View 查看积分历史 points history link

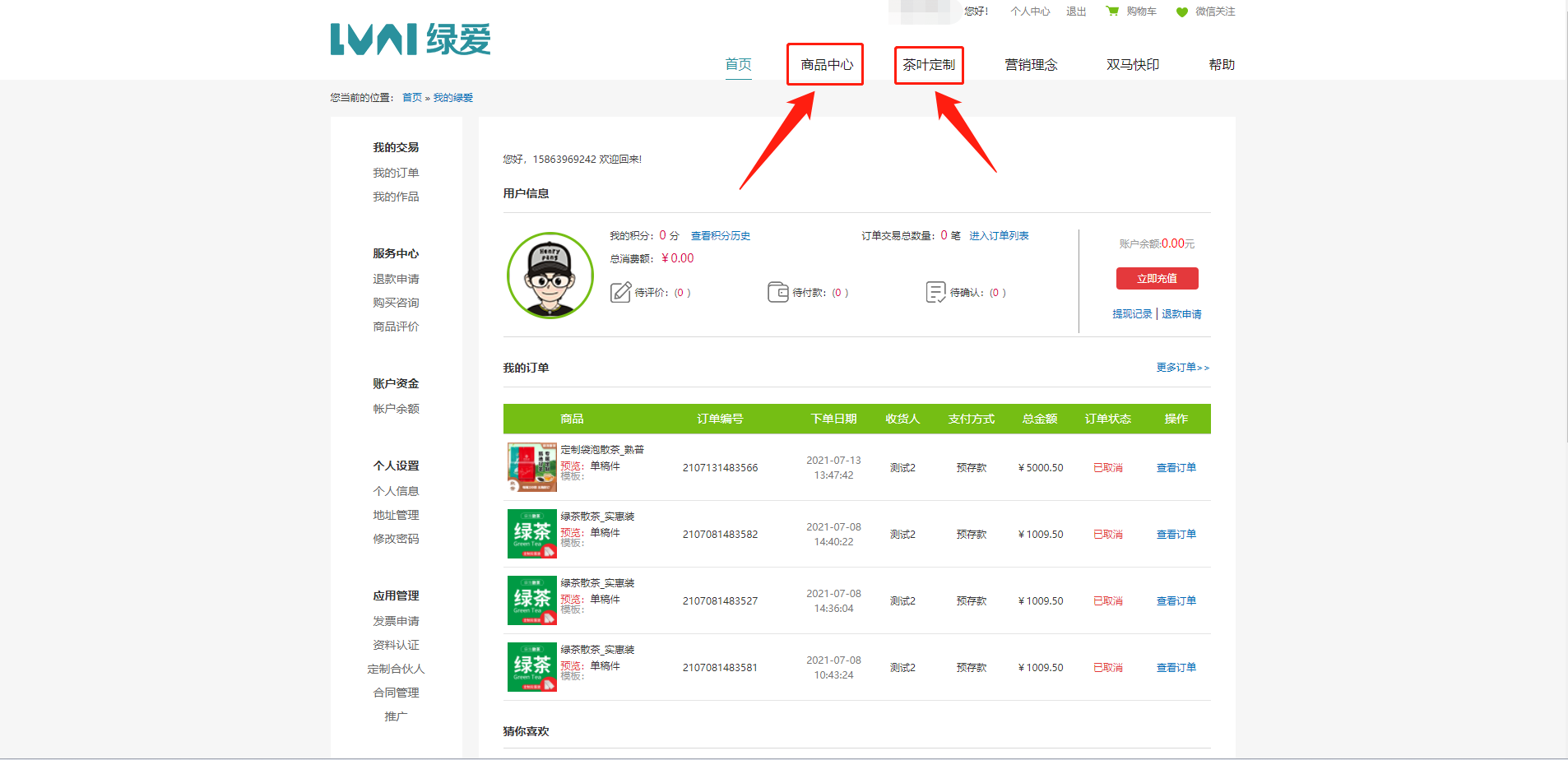pyautogui.click(x=720, y=236)
